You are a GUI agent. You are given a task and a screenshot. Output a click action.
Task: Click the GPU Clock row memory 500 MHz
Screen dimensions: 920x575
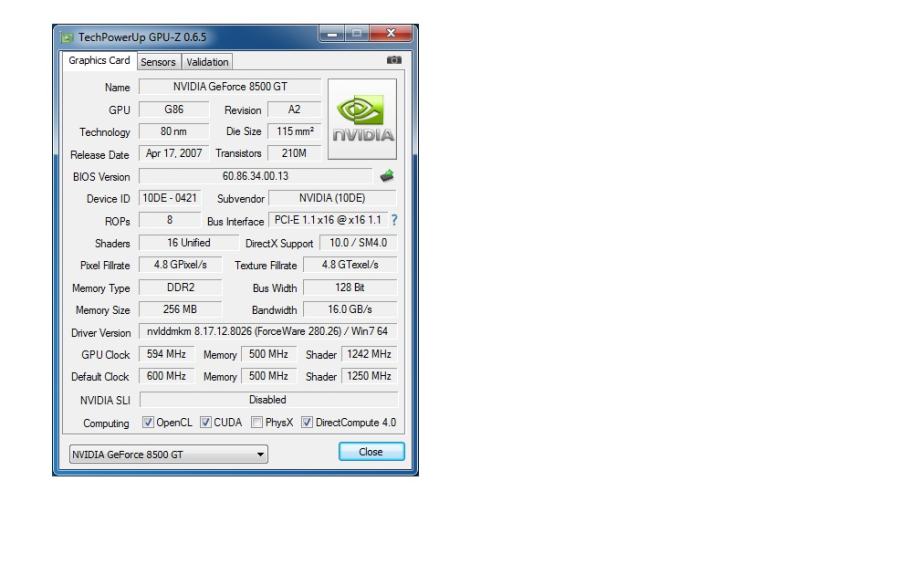point(268,354)
